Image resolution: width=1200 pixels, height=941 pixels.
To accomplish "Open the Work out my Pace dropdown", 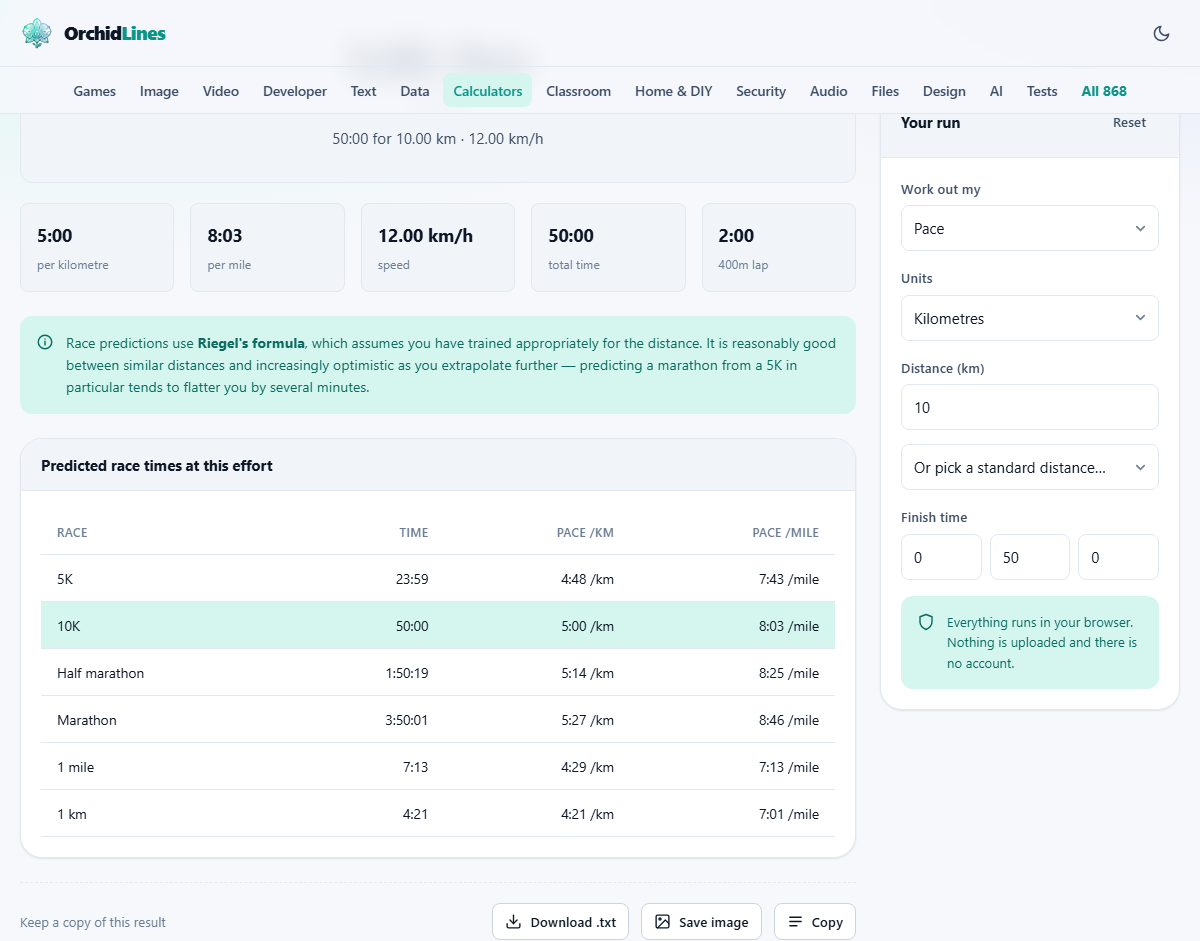I will click(1030, 228).
